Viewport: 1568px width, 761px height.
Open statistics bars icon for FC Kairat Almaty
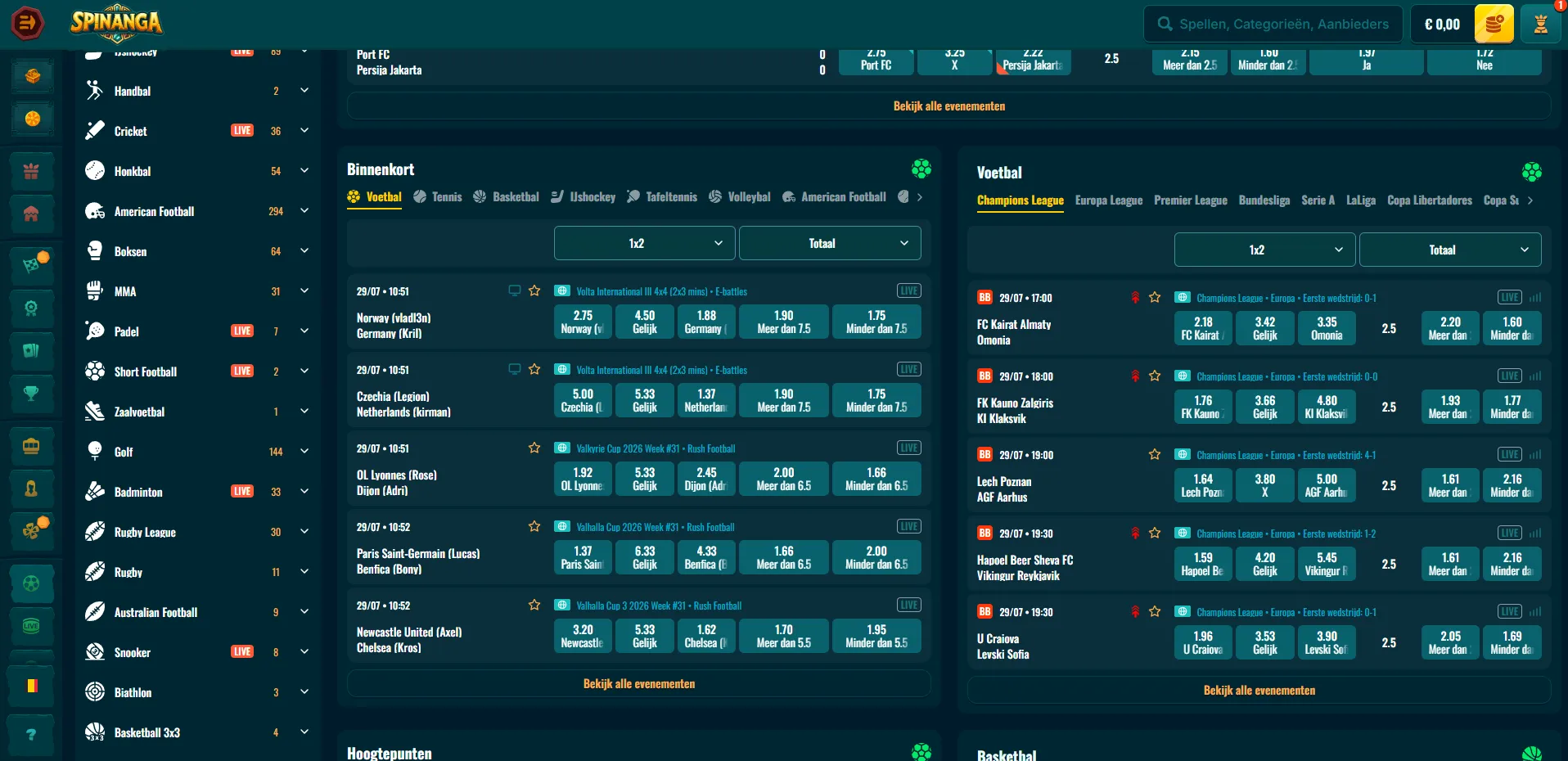(1535, 298)
